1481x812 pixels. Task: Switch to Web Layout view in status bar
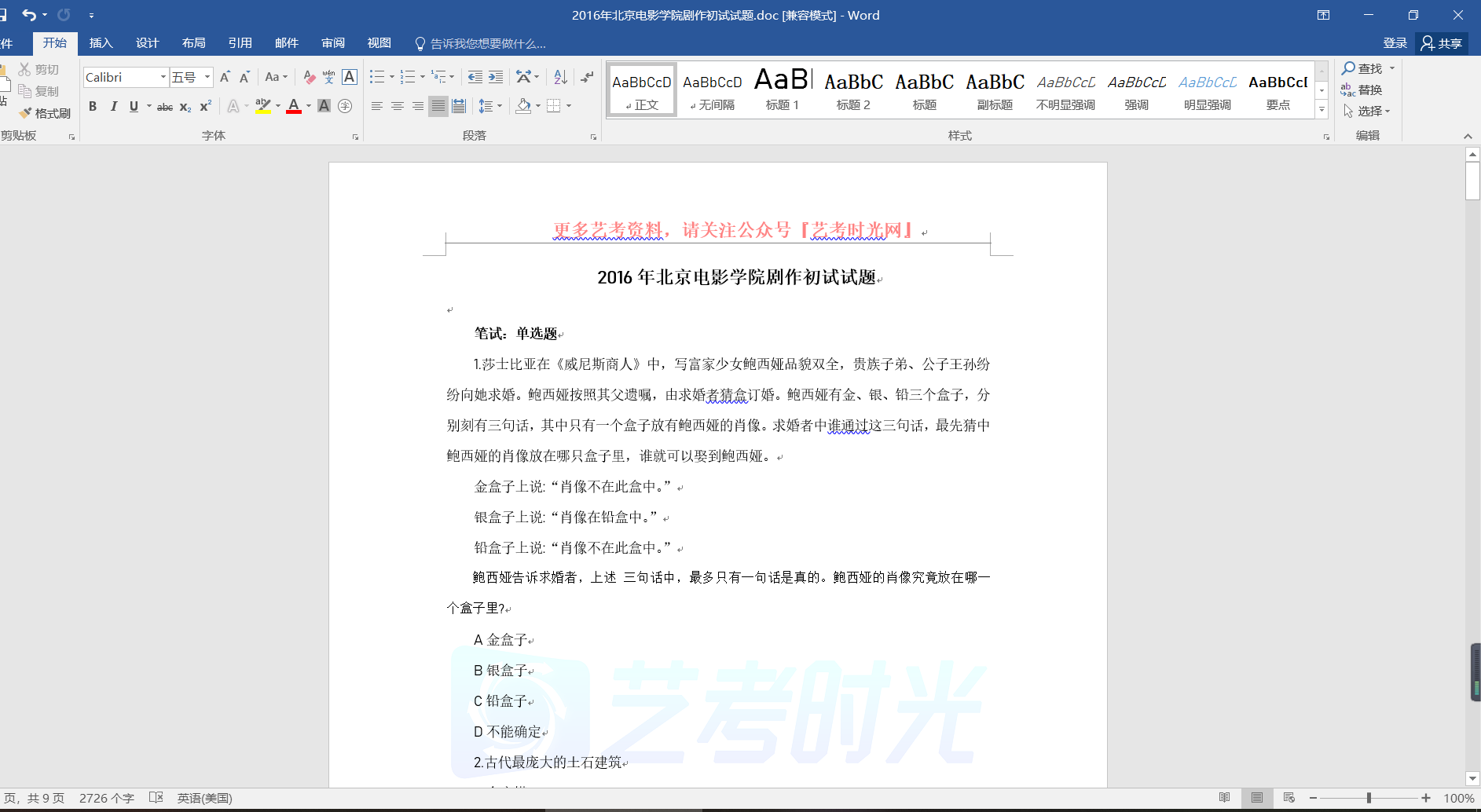click(x=1289, y=798)
